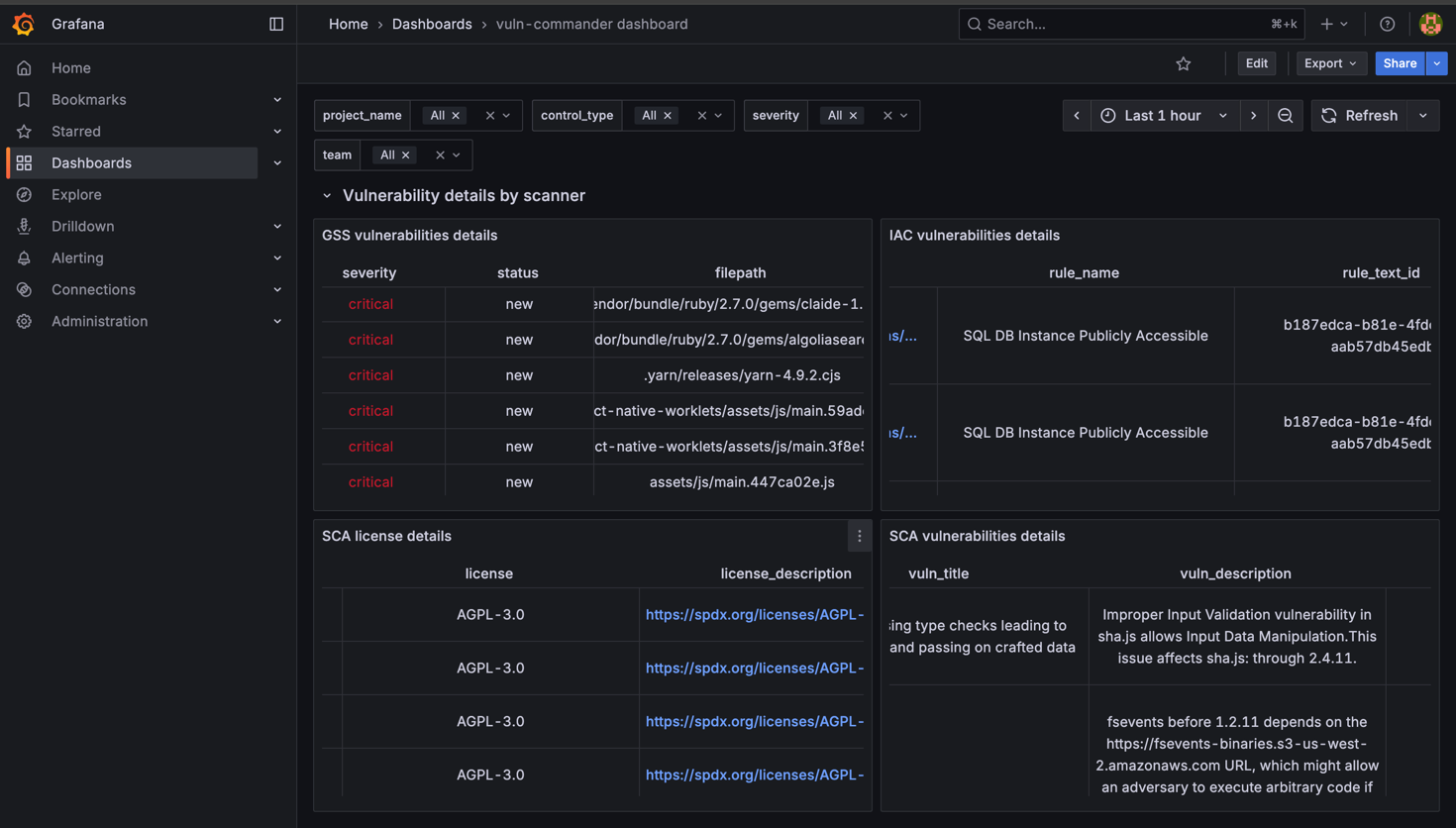Remove All chip from severity filter
The width and height of the screenshot is (1456, 828).
(x=853, y=116)
